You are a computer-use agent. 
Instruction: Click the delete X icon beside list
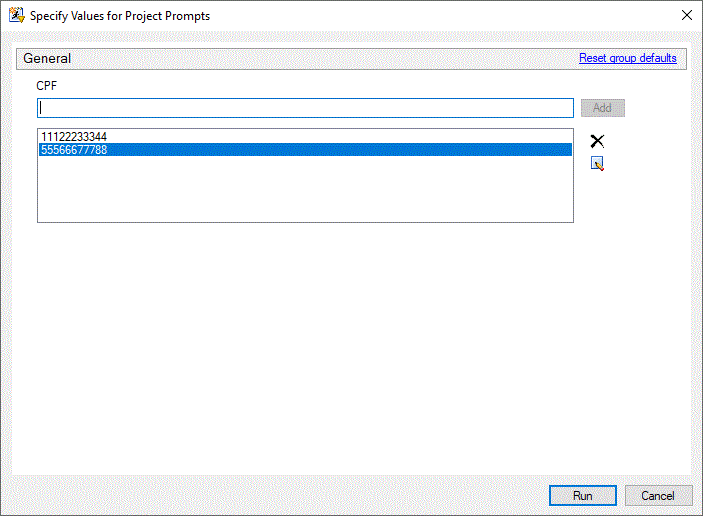pyautogui.click(x=597, y=141)
